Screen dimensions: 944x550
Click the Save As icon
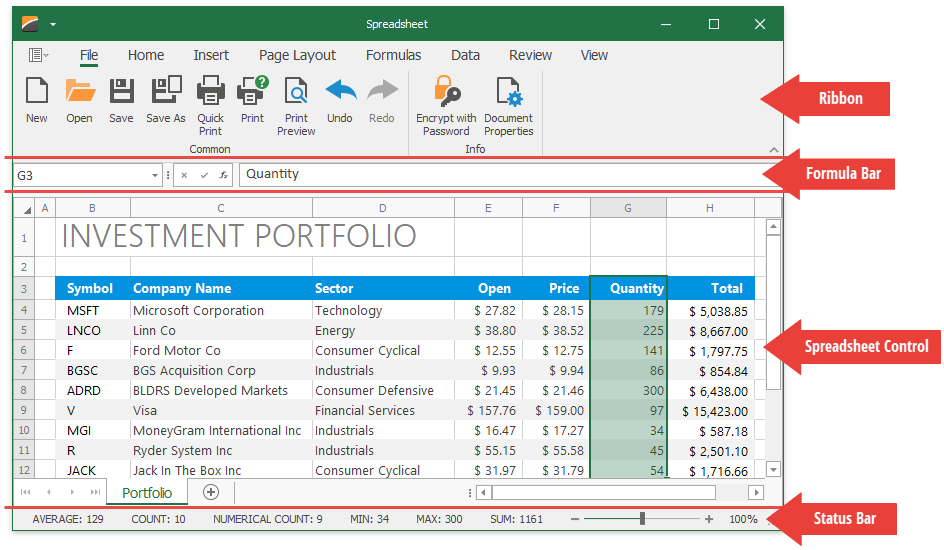pyautogui.click(x=166, y=92)
